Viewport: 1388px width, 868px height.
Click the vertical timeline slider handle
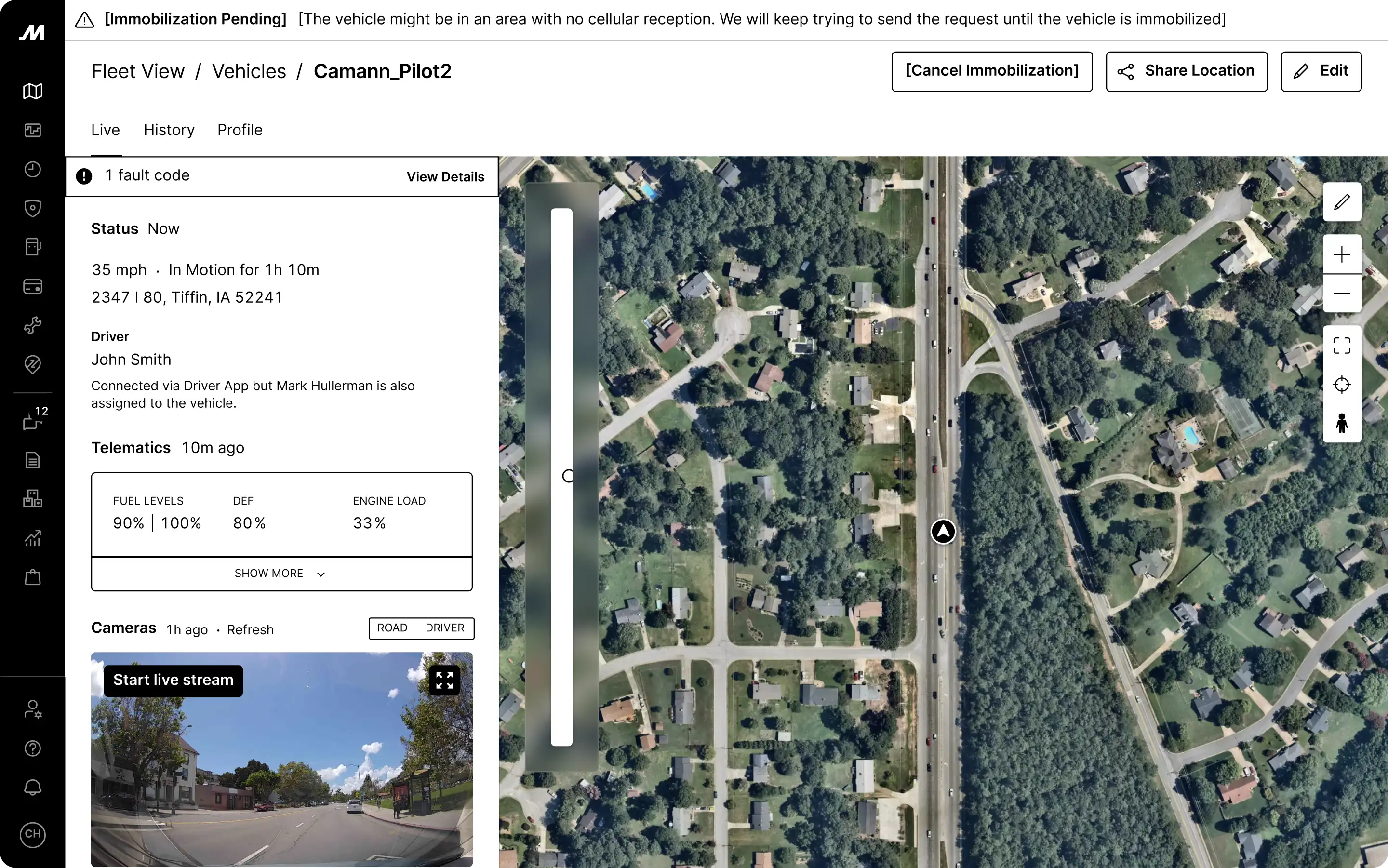pos(567,476)
